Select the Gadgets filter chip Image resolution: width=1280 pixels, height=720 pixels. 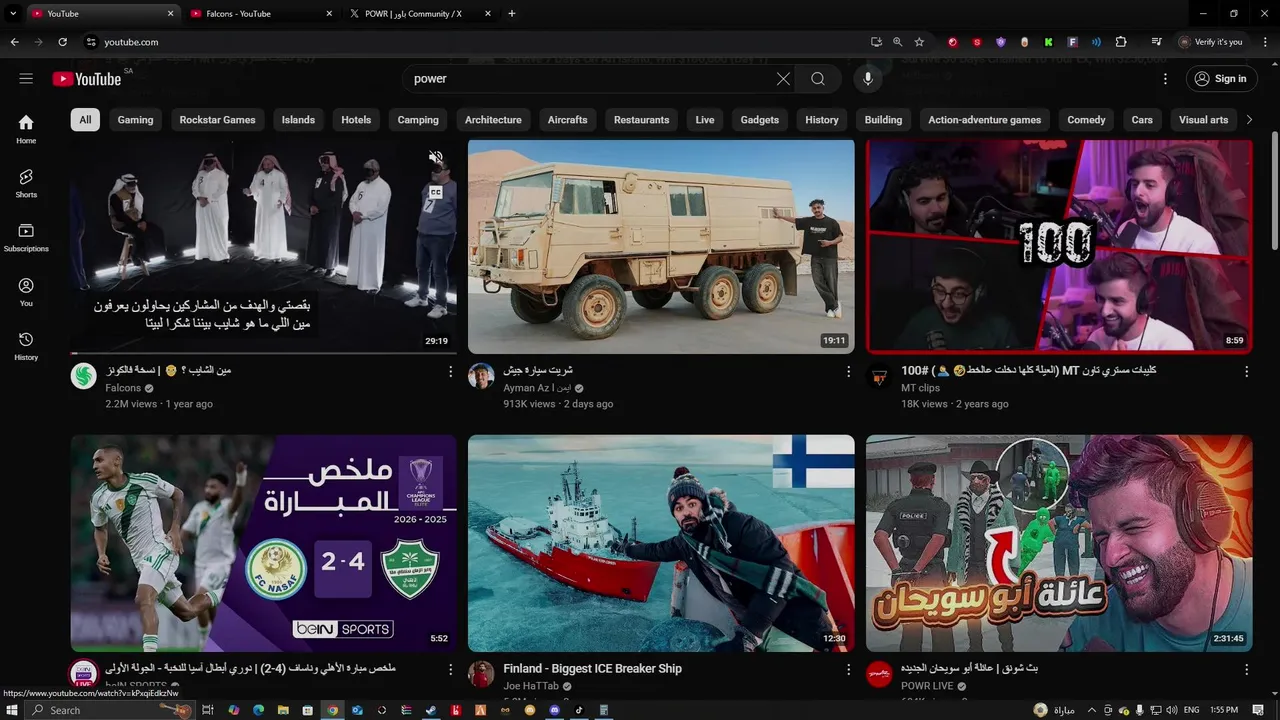pos(759,120)
